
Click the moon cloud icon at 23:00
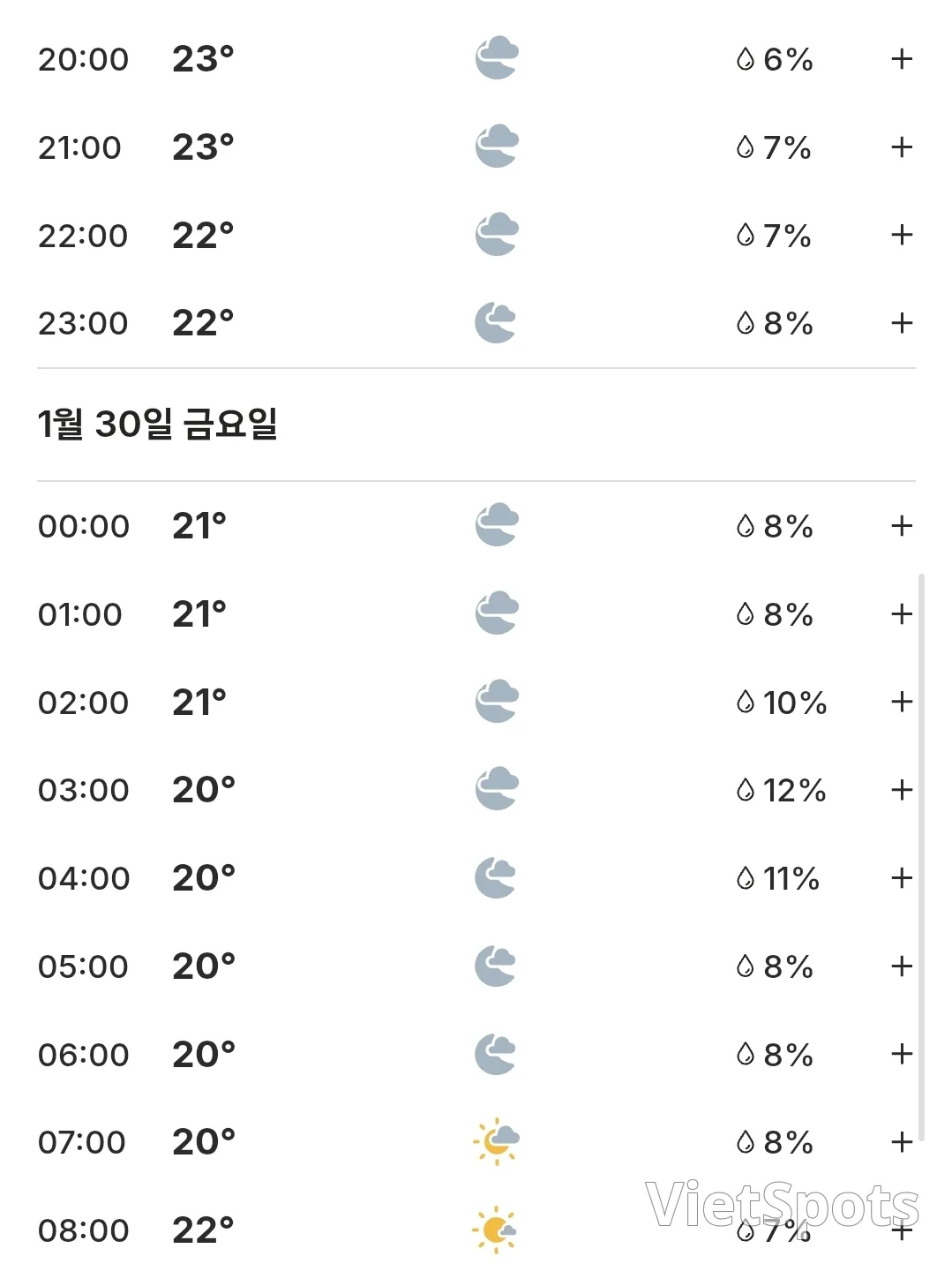coord(495,323)
